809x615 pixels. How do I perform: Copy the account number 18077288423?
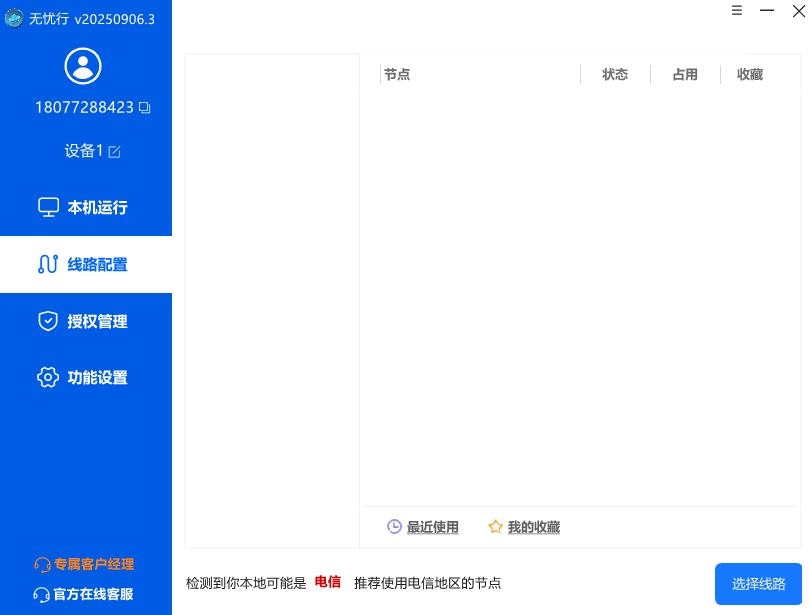tap(145, 108)
